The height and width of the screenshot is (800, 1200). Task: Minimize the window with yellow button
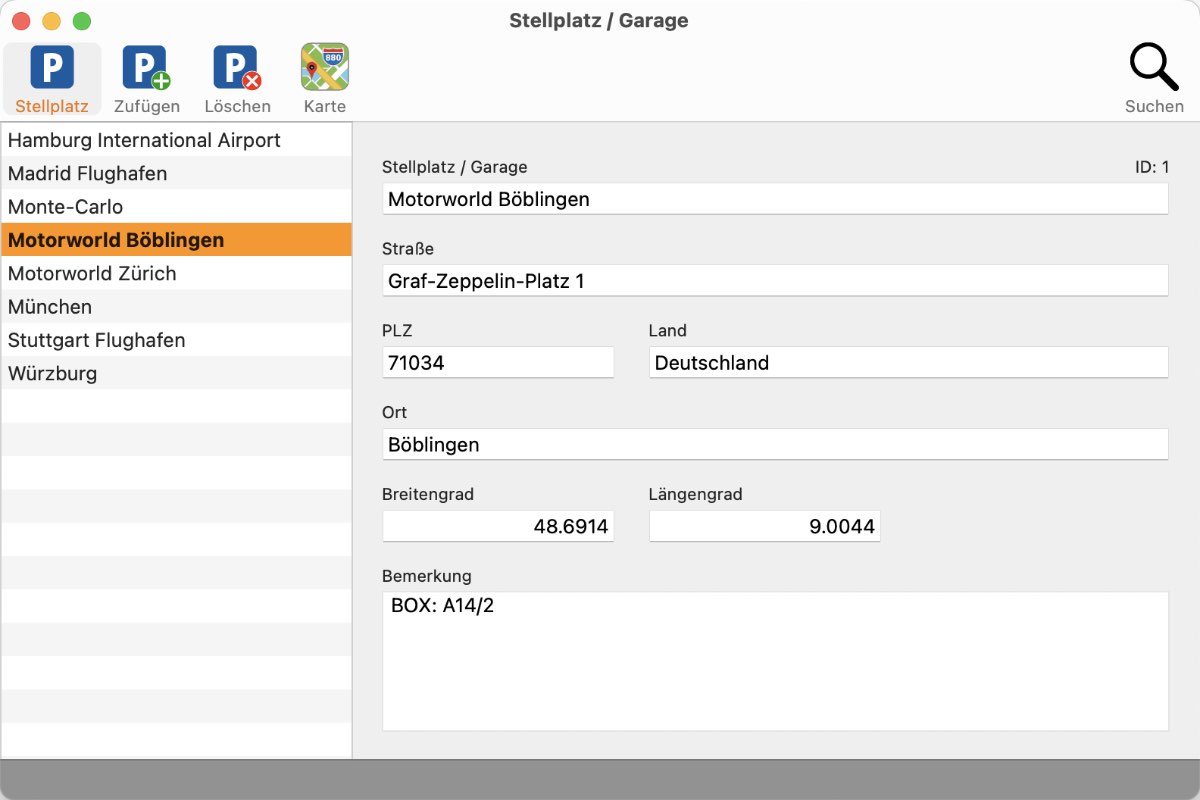point(51,21)
